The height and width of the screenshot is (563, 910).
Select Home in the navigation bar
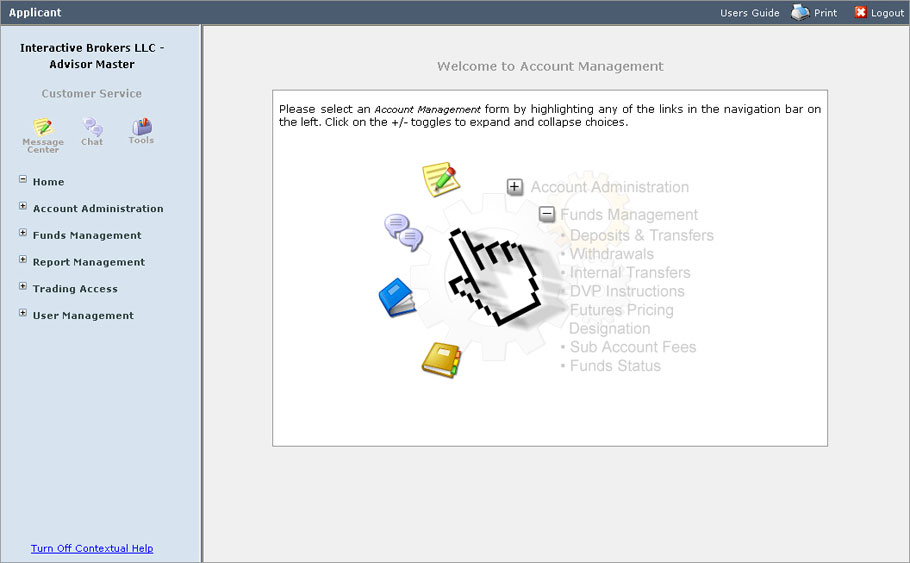coord(48,182)
